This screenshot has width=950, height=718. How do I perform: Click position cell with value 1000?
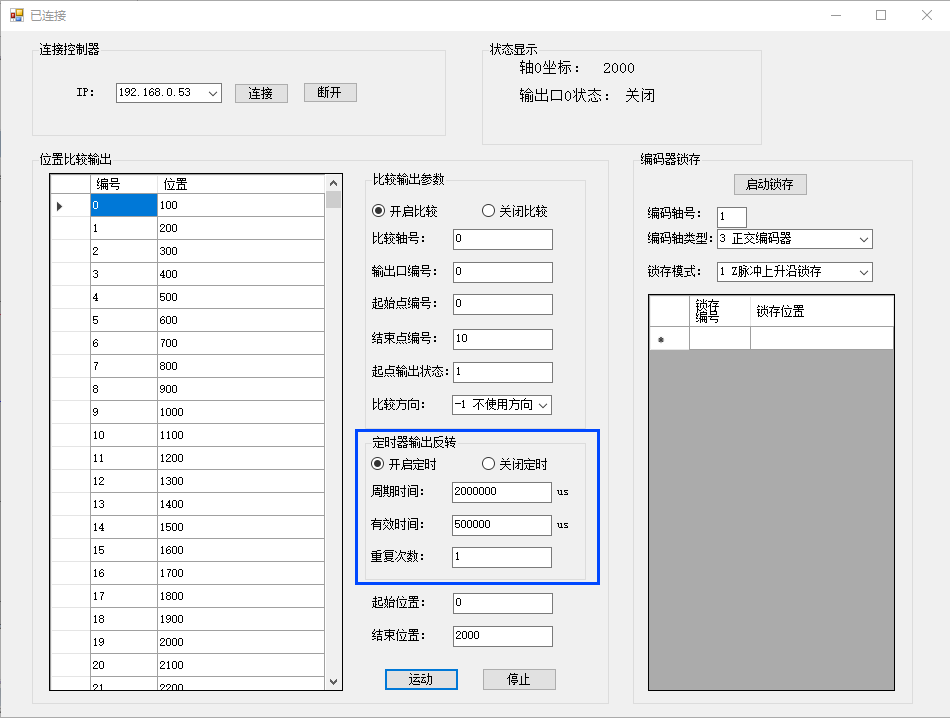[241, 413]
